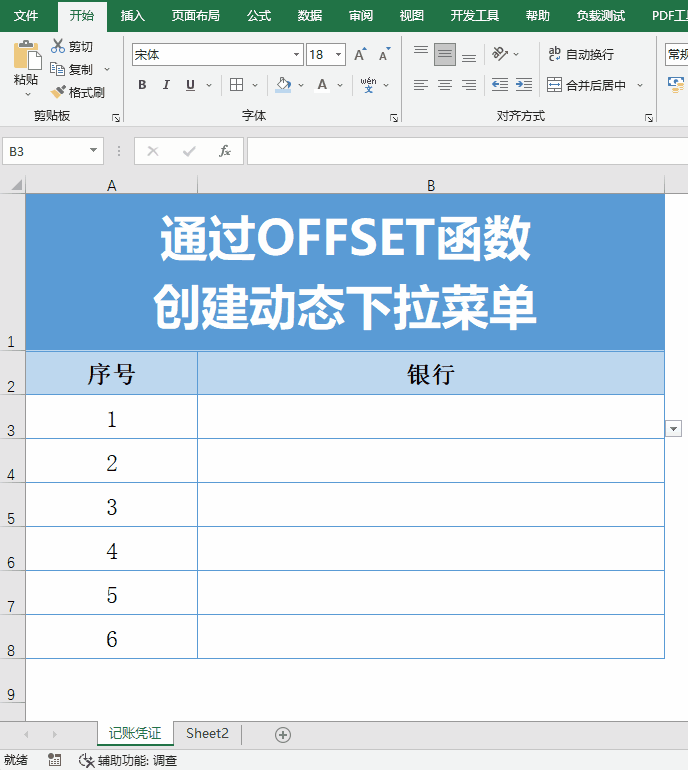Switch to the 页面布局 tab
The width and height of the screenshot is (688, 770).
point(195,16)
